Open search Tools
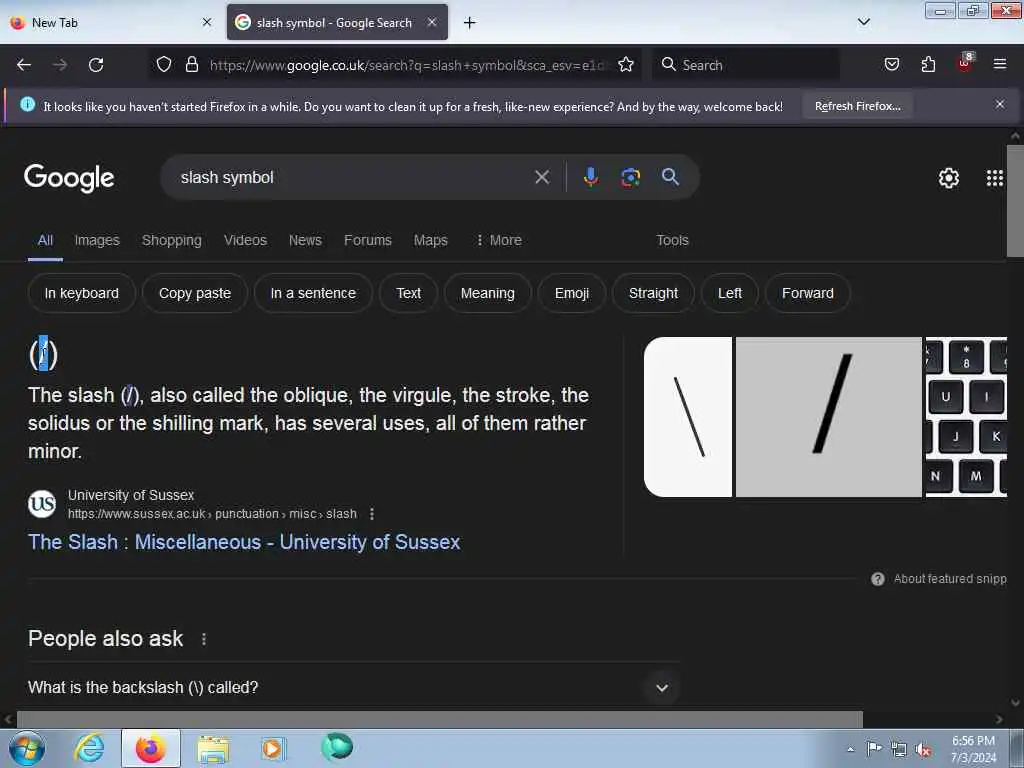This screenshot has width=1024, height=768. 672,240
